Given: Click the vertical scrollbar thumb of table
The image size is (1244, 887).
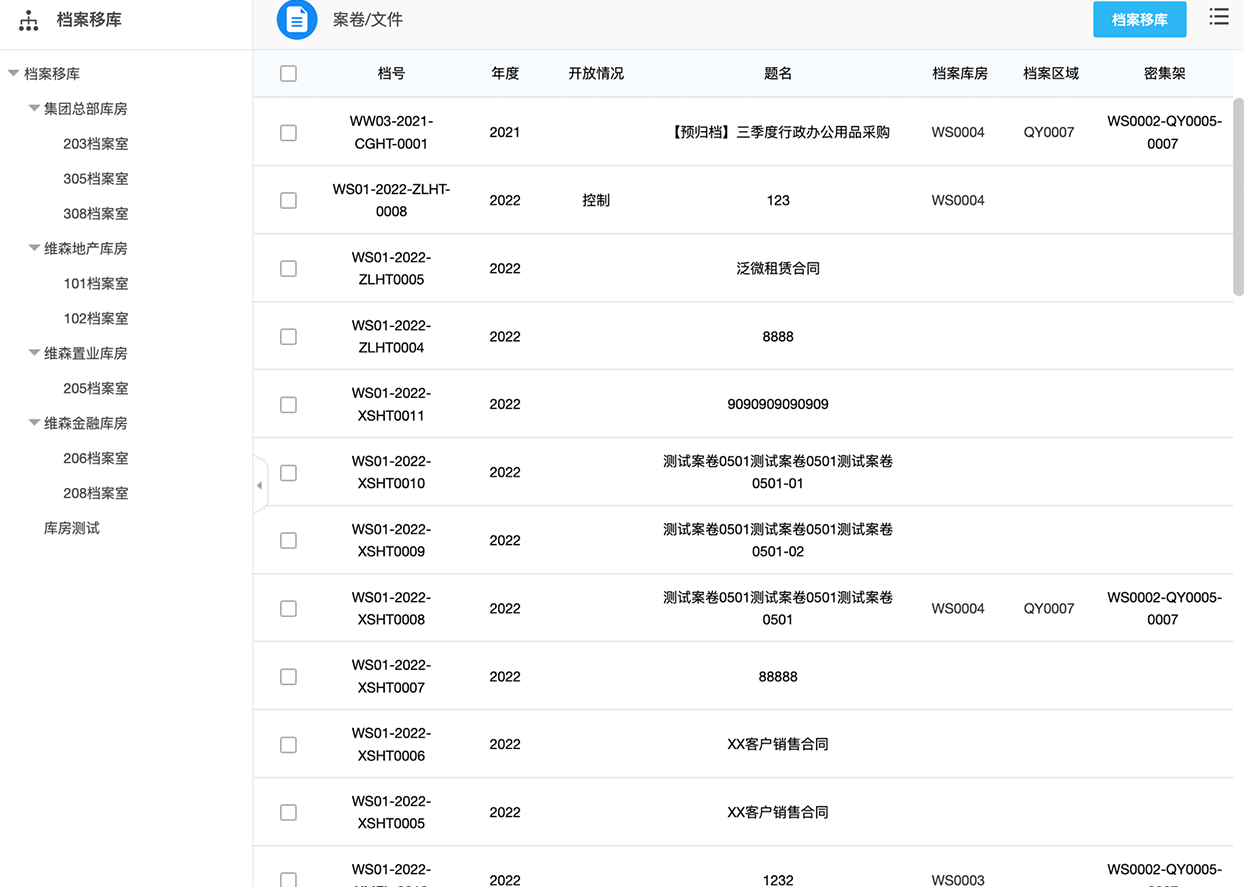Looking at the screenshot, I should tap(1238, 196).
